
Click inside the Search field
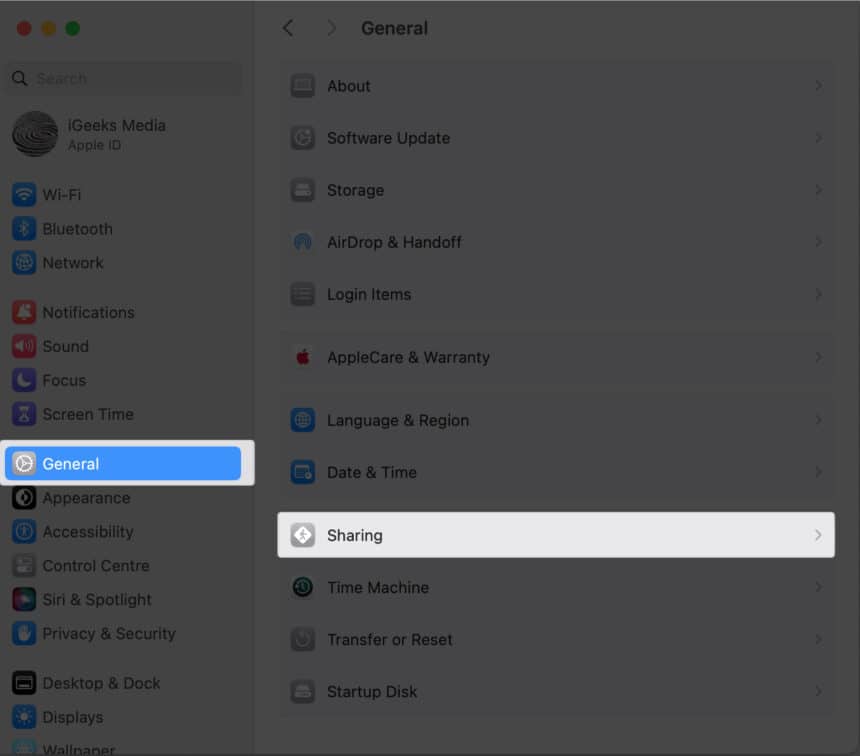coord(120,78)
